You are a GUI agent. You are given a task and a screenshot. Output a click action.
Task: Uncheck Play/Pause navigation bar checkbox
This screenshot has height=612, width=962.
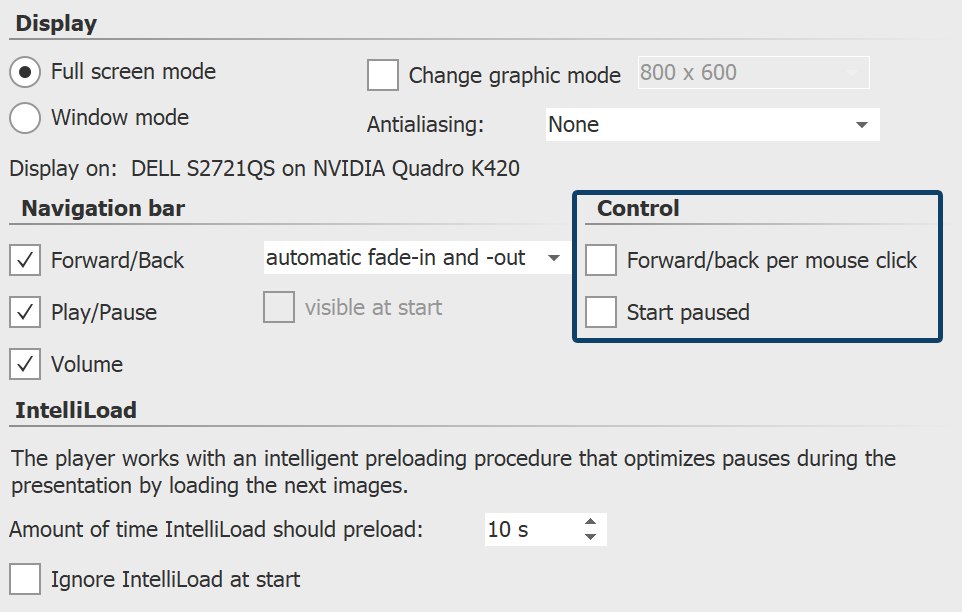tap(25, 313)
